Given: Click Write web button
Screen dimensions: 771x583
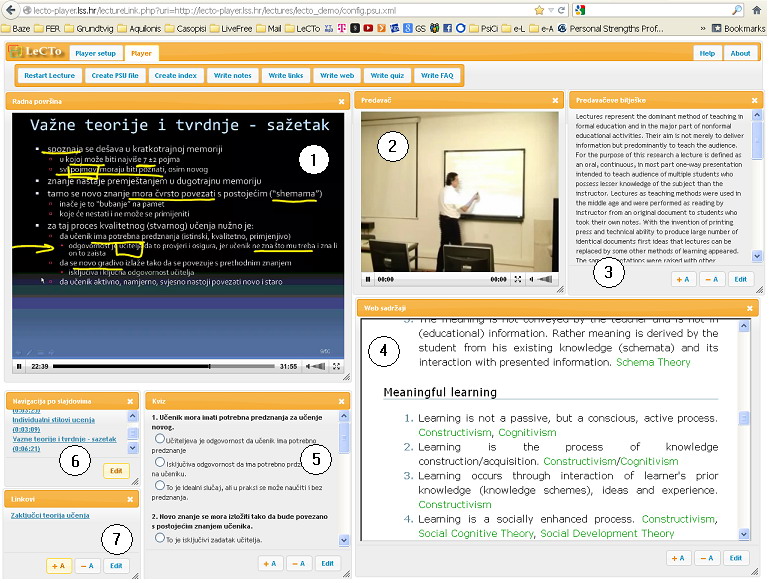Looking at the screenshot, I should tap(337, 75).
